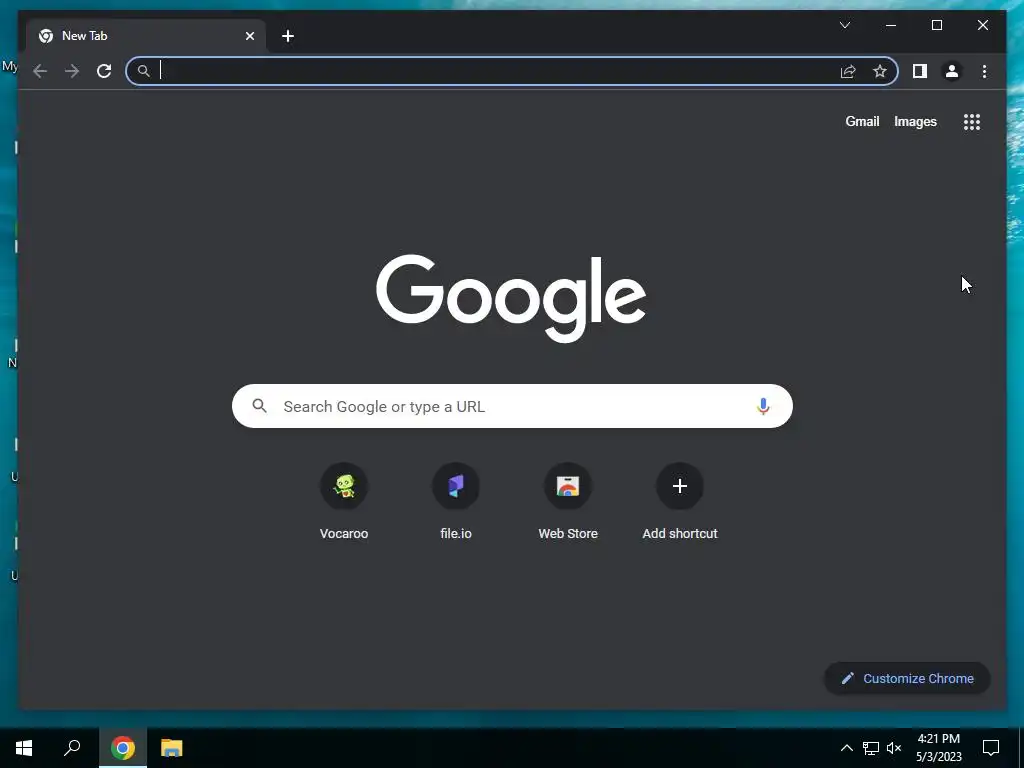This screenshot has width=1024, height=768.
Task: Close the New Tab tab
Action: (x=249, y=36)
